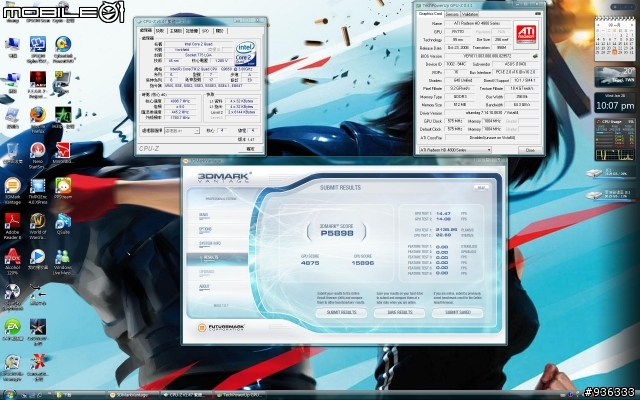Click the ATI Radeon logo in GPU-Z
Viewport: 640px width, 400px height.
tap(526, 35)
